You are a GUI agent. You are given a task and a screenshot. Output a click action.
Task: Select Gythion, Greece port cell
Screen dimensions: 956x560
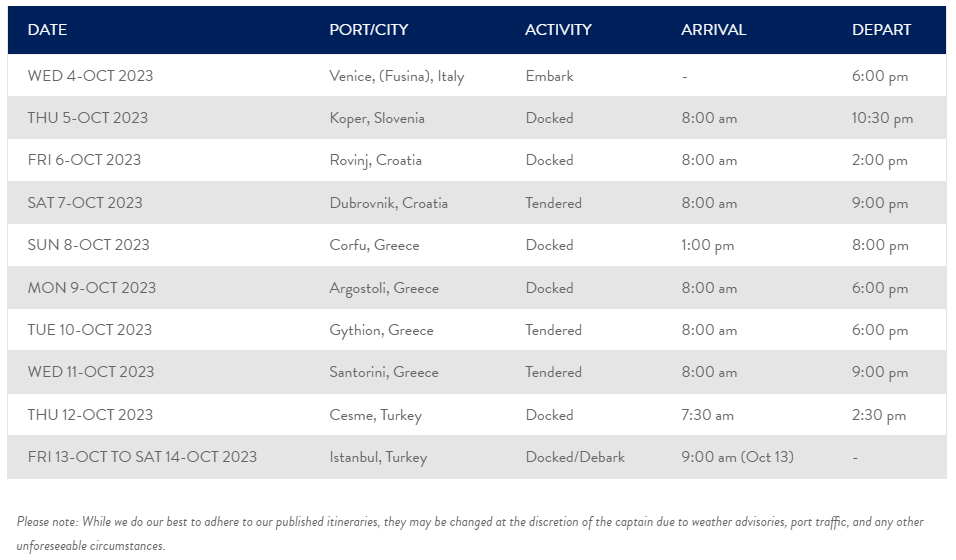[382, 330]
